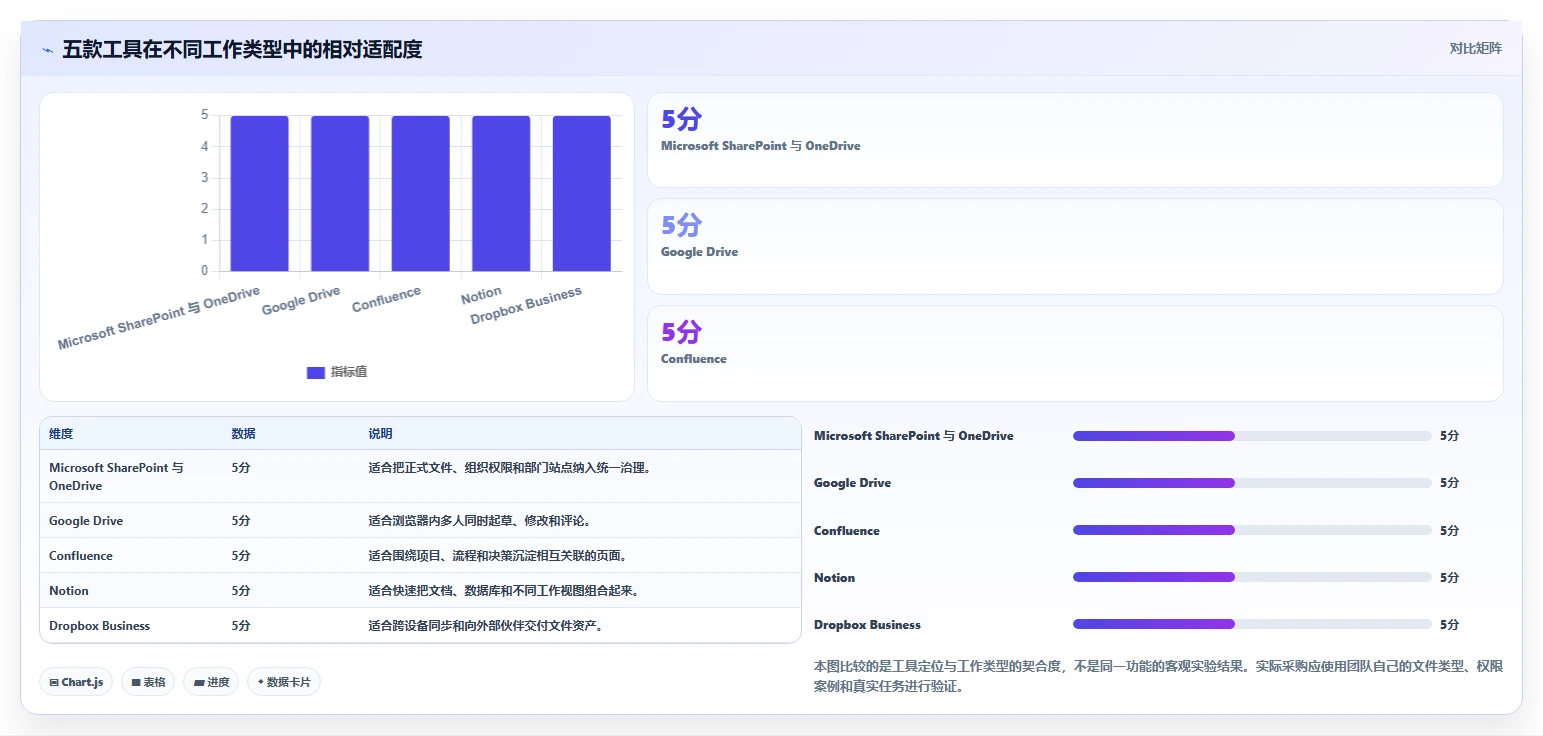Select the 表格 chip

tap(148, 682)
